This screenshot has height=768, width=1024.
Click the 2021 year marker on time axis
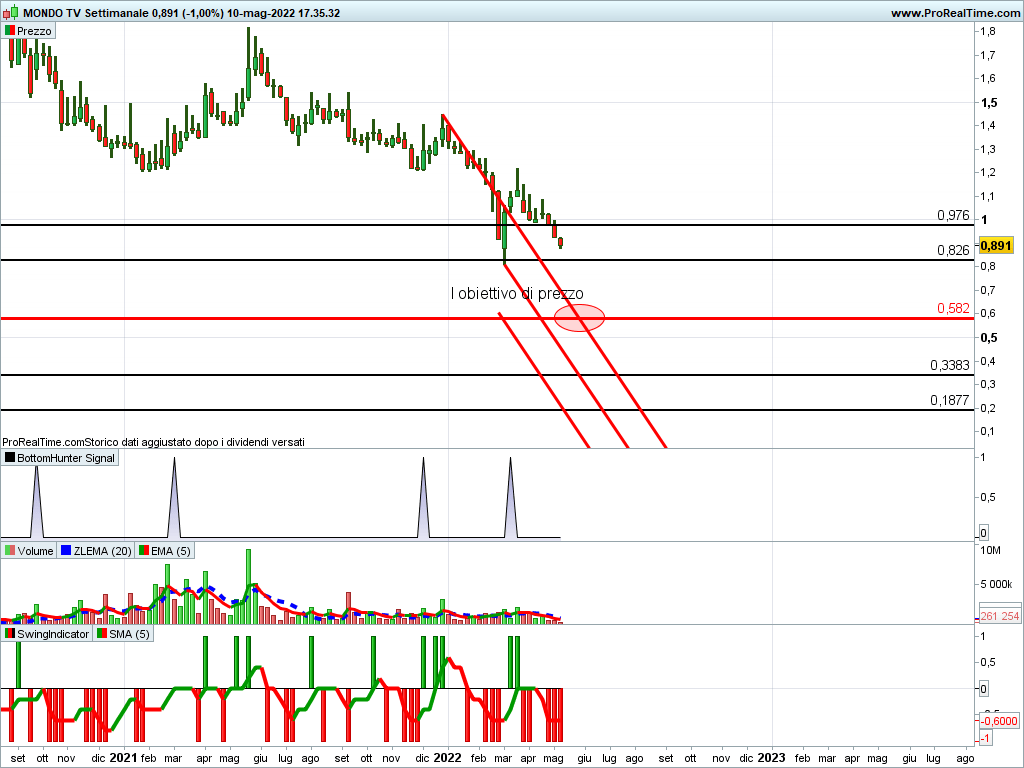click(123, 758)
